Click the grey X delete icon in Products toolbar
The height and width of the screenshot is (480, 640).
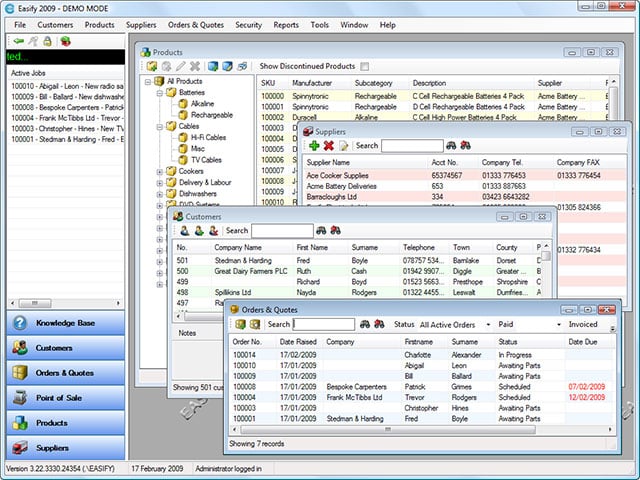point(195,66)
